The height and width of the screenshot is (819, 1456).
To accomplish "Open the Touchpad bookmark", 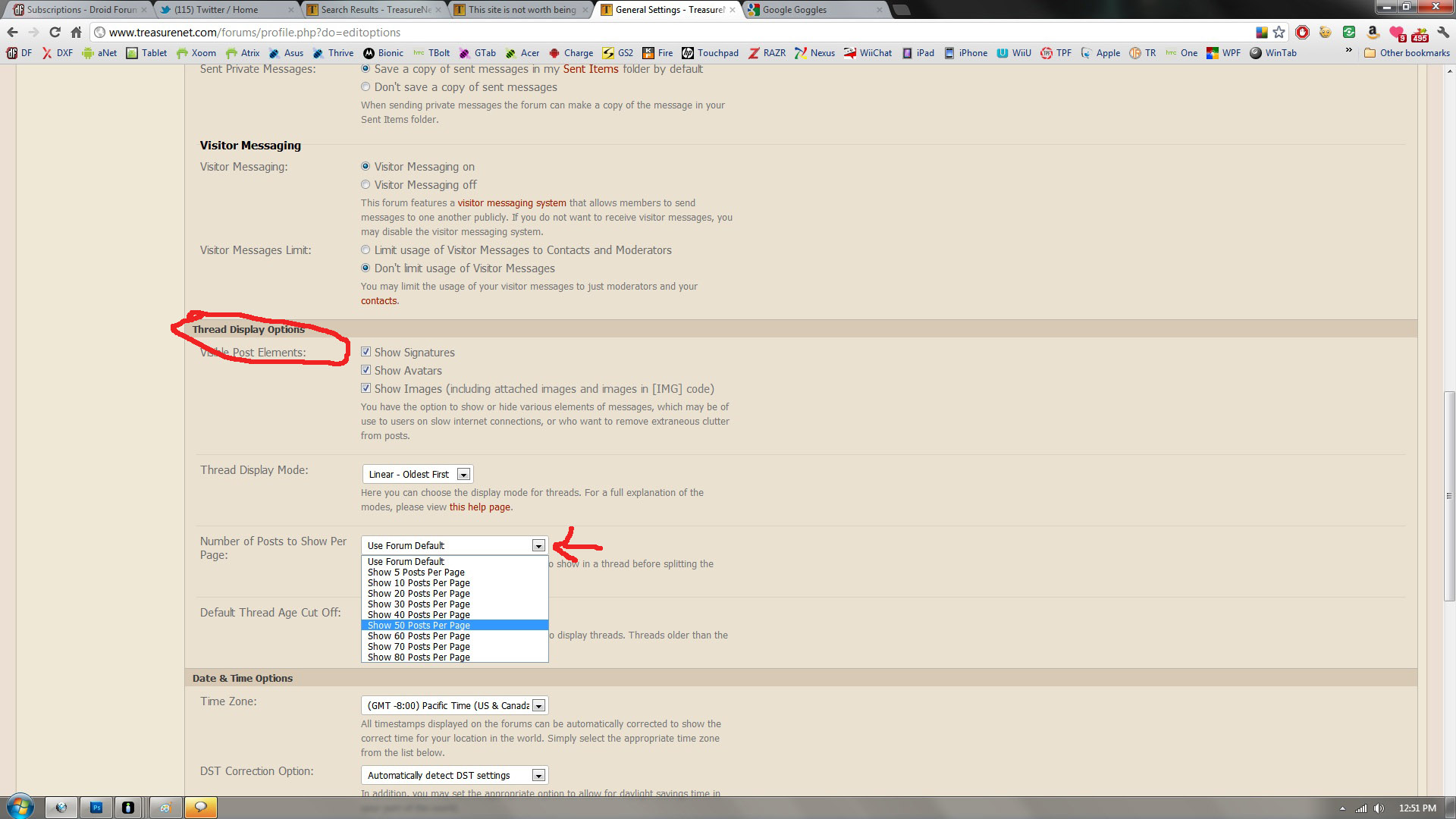I will [710, 53].
